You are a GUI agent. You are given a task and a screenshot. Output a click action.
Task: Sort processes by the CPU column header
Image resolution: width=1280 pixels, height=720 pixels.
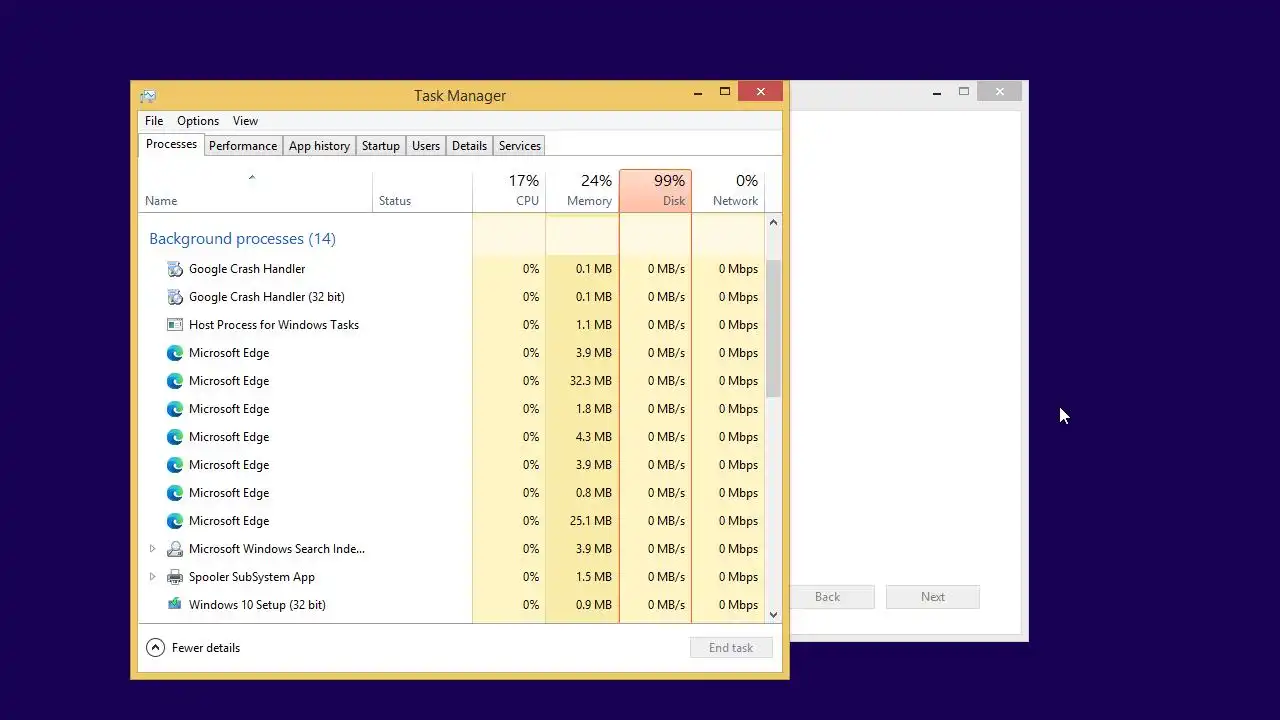(509, 191)
